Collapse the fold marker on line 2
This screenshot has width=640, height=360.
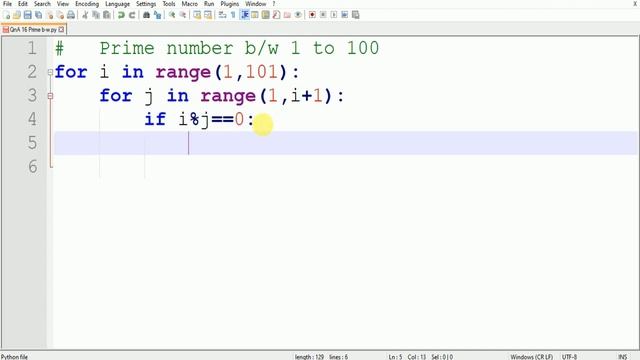[x=50, y=72]
